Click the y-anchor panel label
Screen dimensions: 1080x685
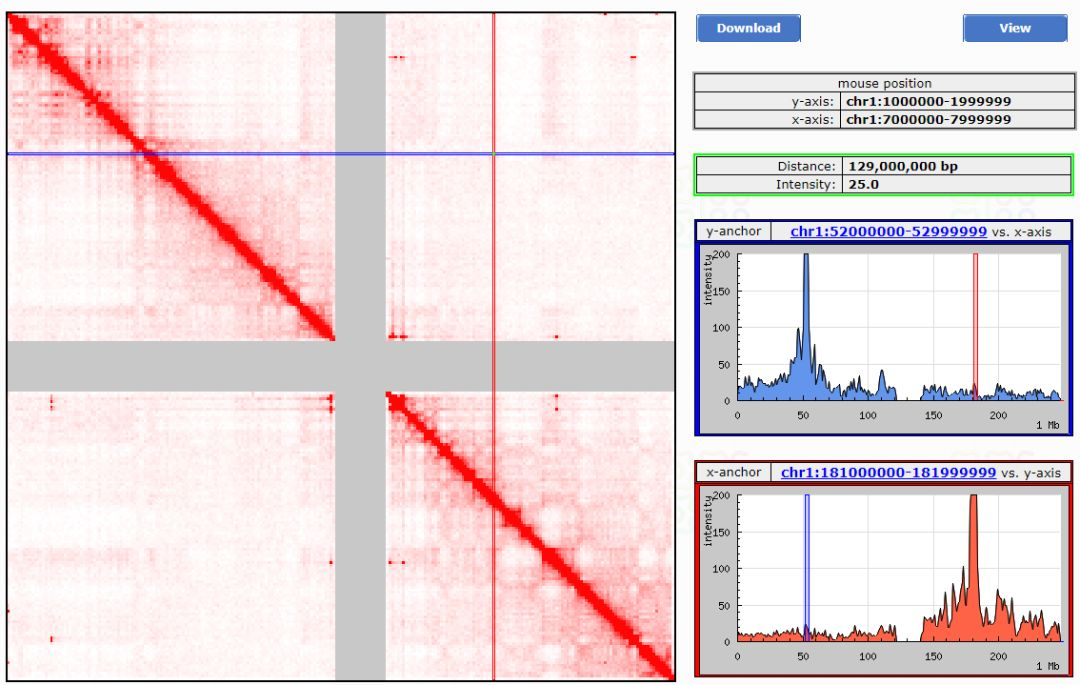point(734,231)
